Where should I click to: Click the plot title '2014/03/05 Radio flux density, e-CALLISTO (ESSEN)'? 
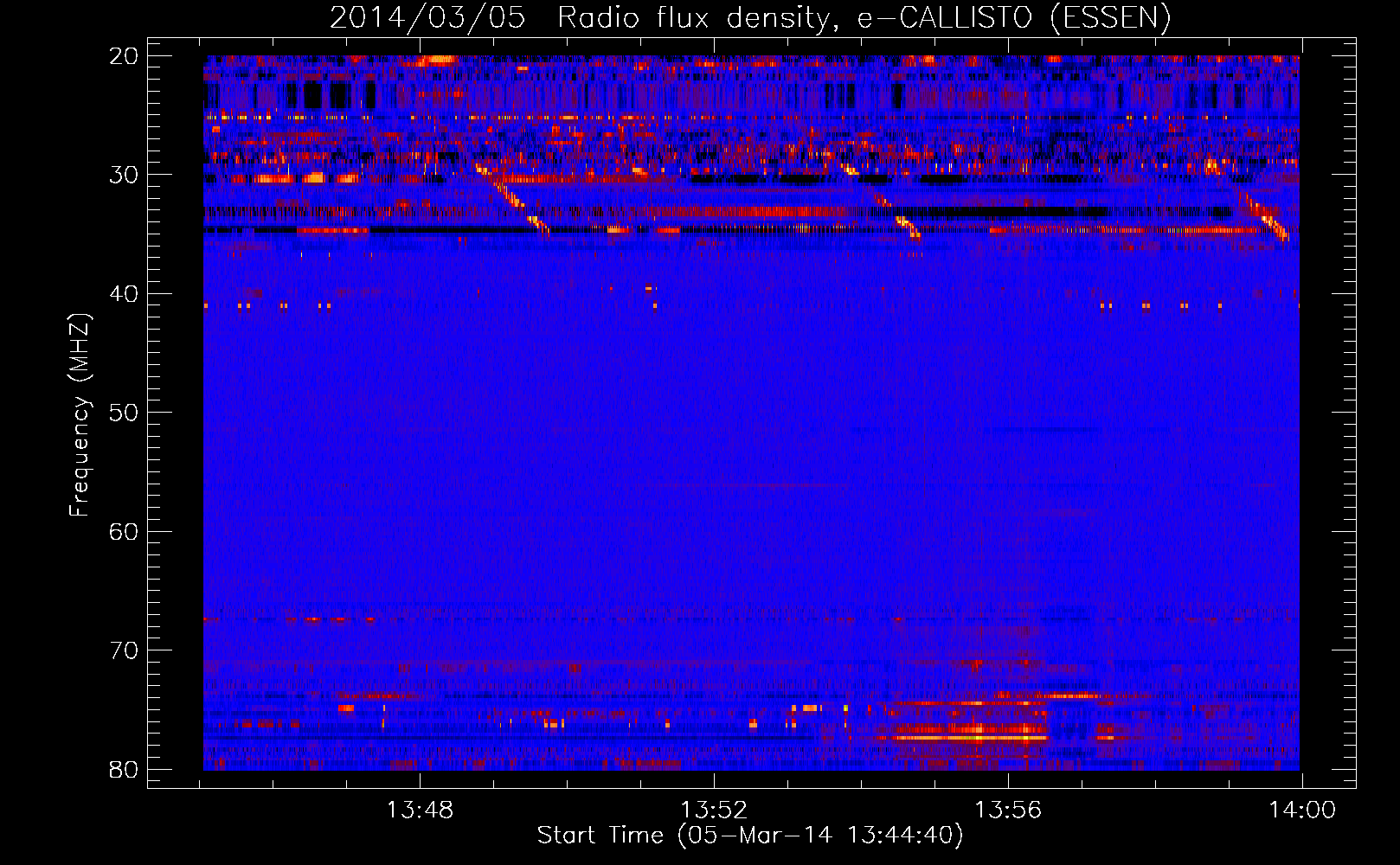(750, 17)
